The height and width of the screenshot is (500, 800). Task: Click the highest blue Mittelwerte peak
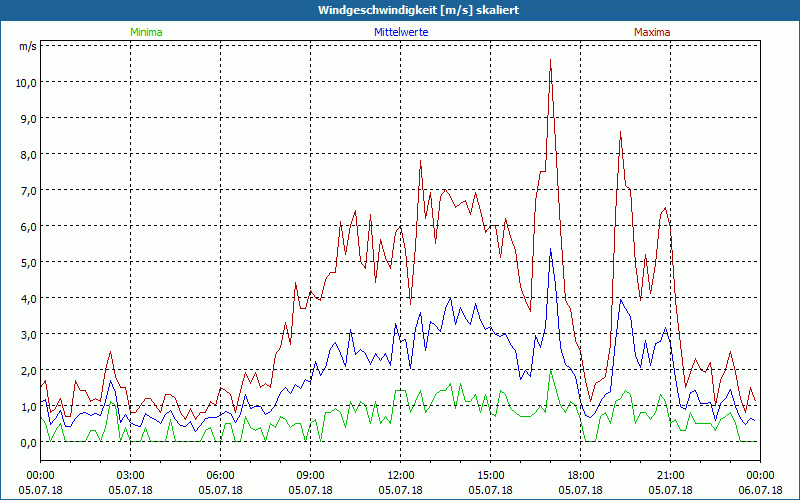pyautogui.click(x=551, y=249)
